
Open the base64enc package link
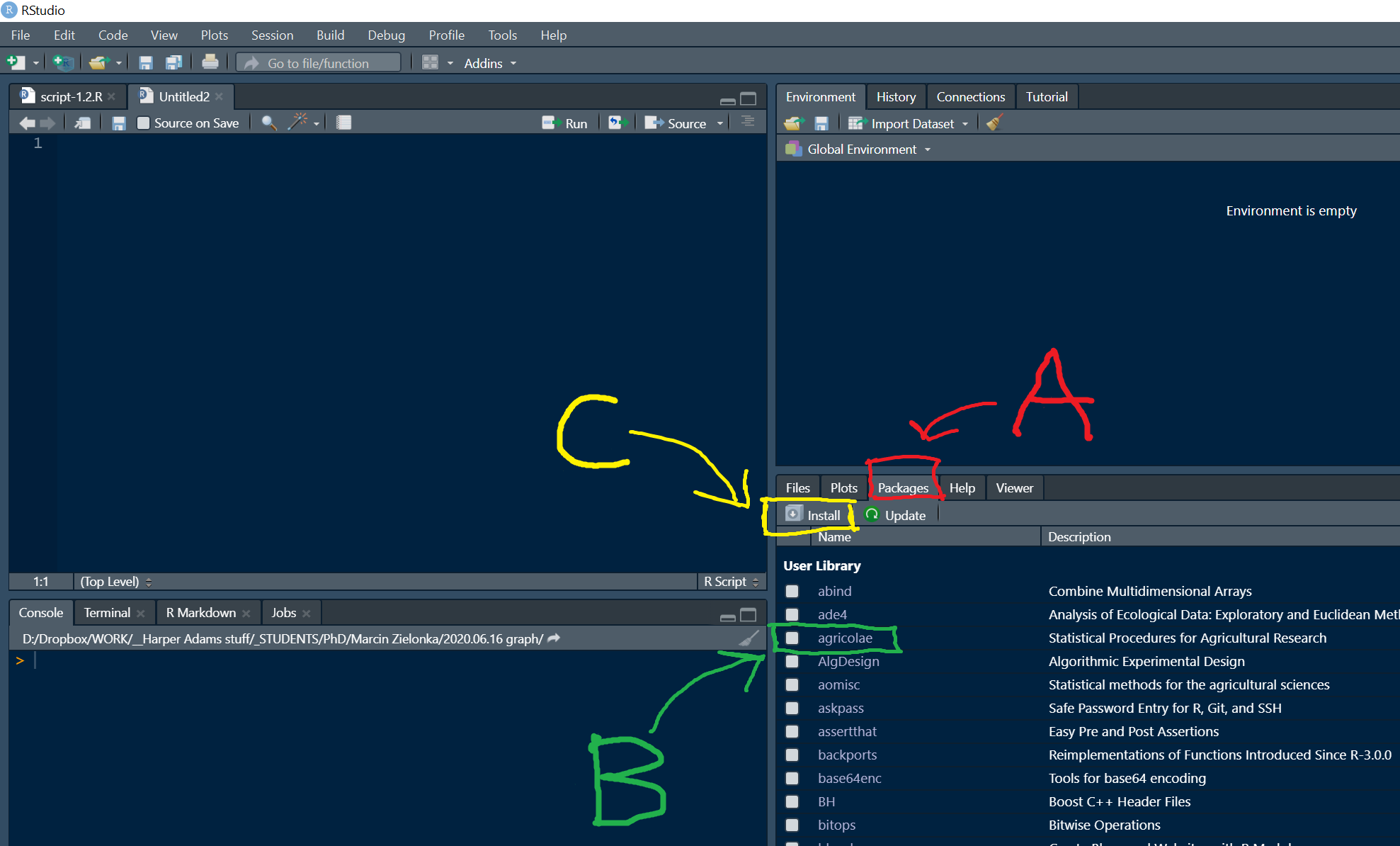(849, 778)
